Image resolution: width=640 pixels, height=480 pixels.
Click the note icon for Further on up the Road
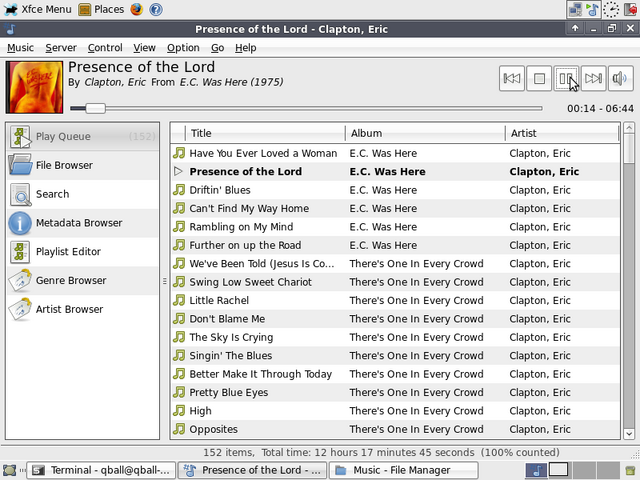pos(179,245)
